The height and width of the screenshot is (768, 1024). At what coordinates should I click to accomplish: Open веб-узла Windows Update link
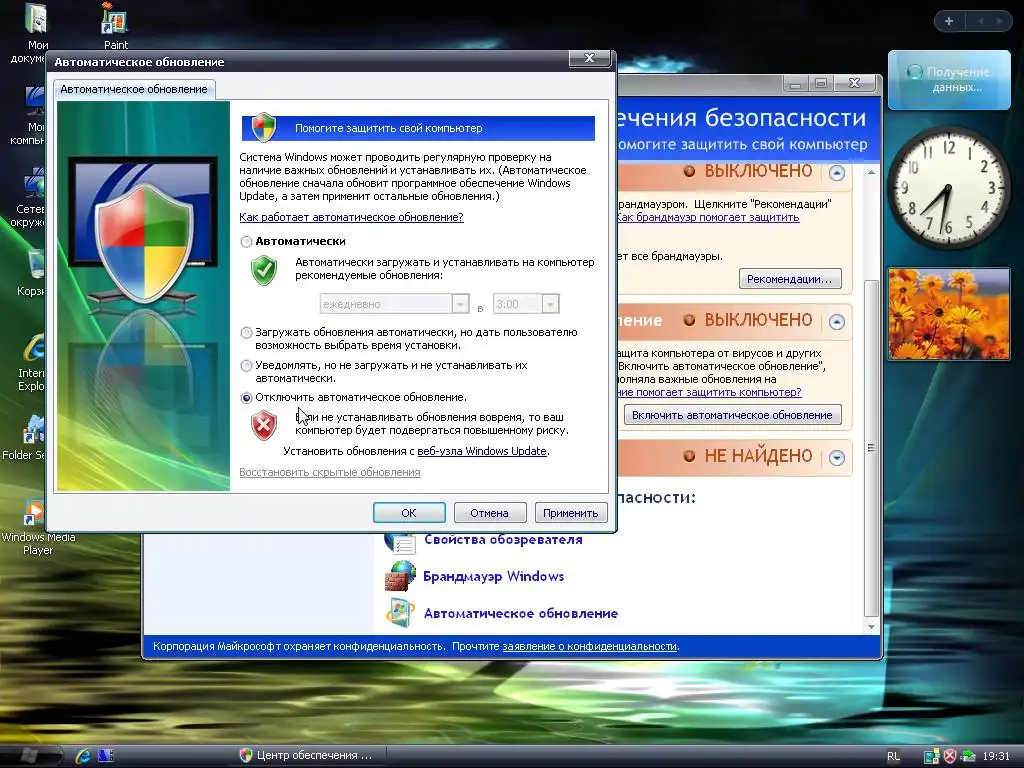pos(482,451)
